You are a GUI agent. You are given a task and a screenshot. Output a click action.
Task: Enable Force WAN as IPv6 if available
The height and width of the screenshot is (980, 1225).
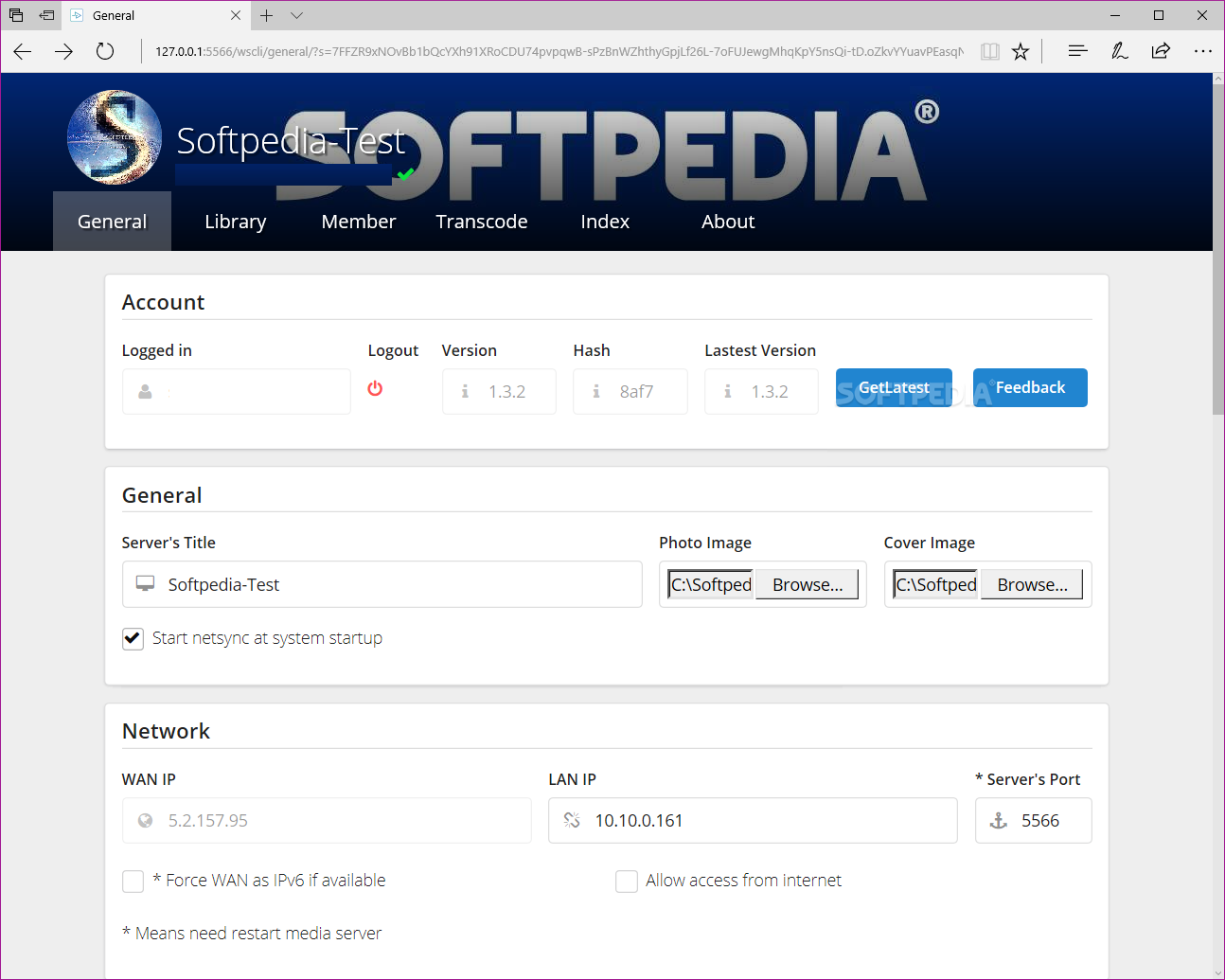pyautogui.click(x=133, y=881)
